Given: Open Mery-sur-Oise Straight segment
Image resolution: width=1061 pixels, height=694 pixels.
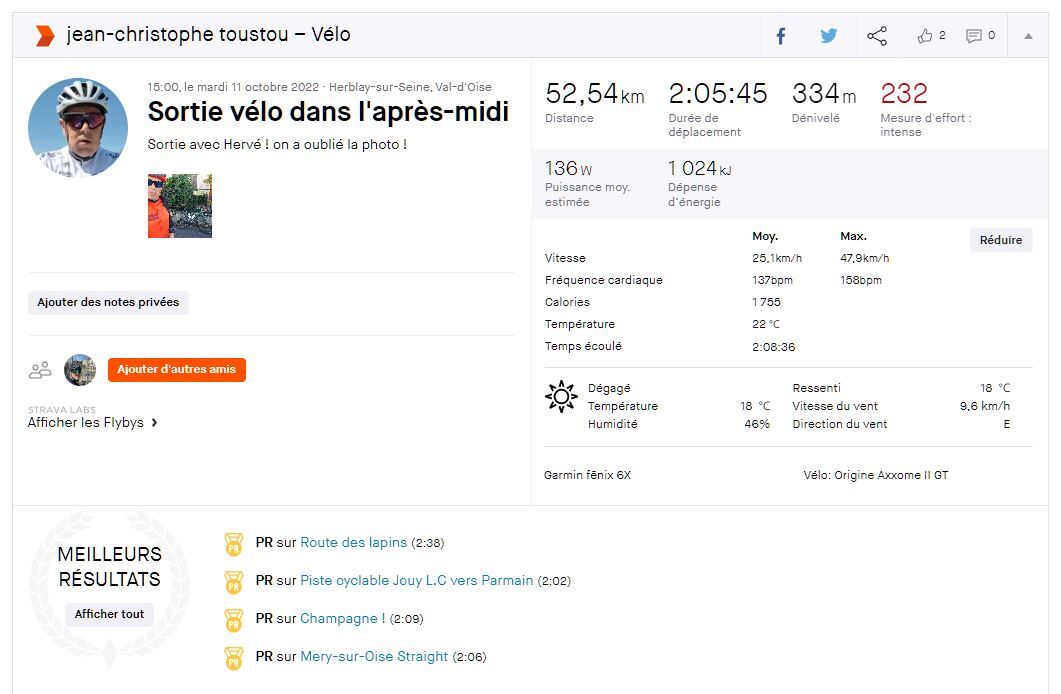Looking at the screenshot, I should coord(374,657).
